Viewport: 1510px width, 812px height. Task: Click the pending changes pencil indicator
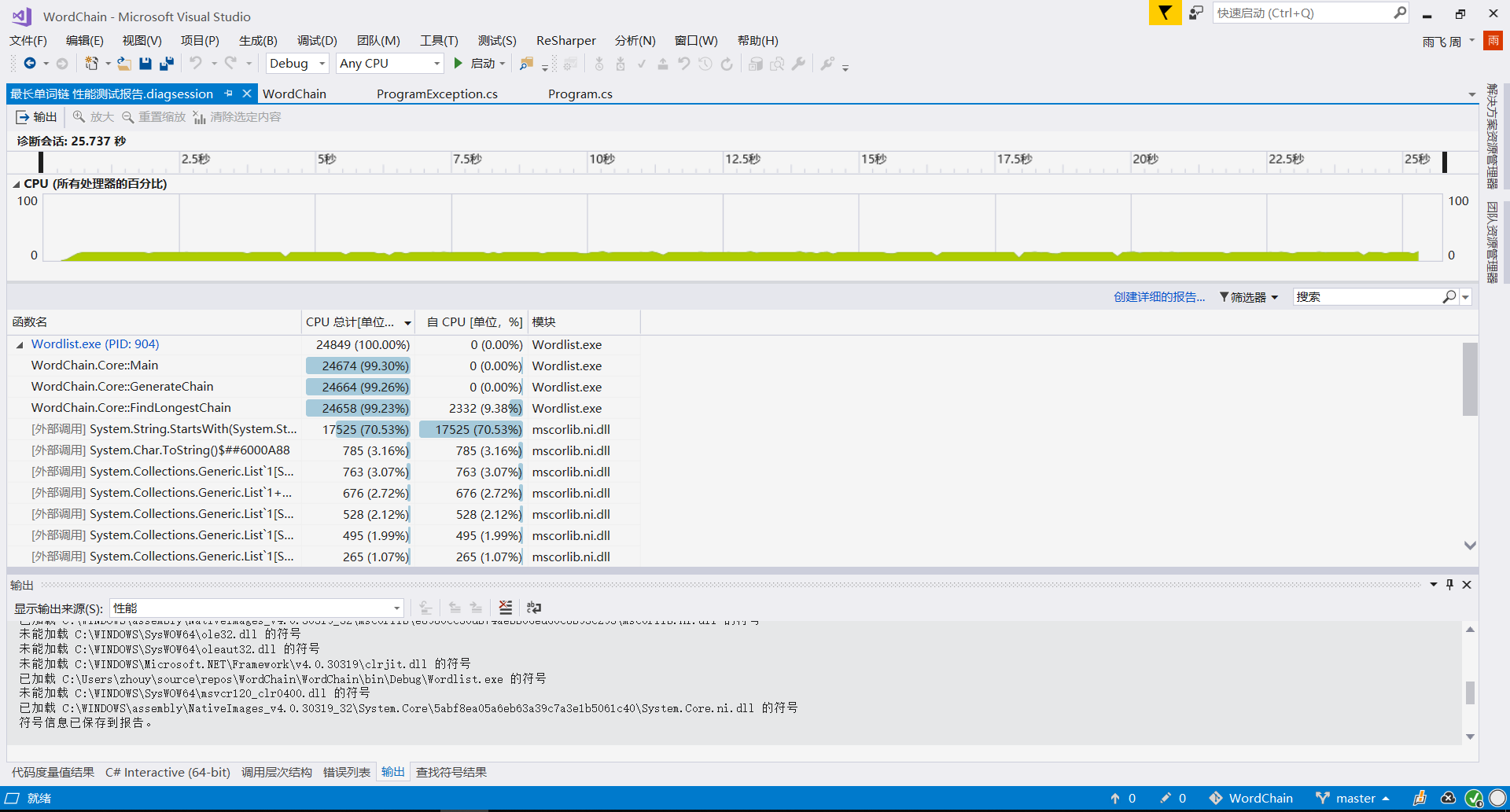click(x=1173, y=798)
